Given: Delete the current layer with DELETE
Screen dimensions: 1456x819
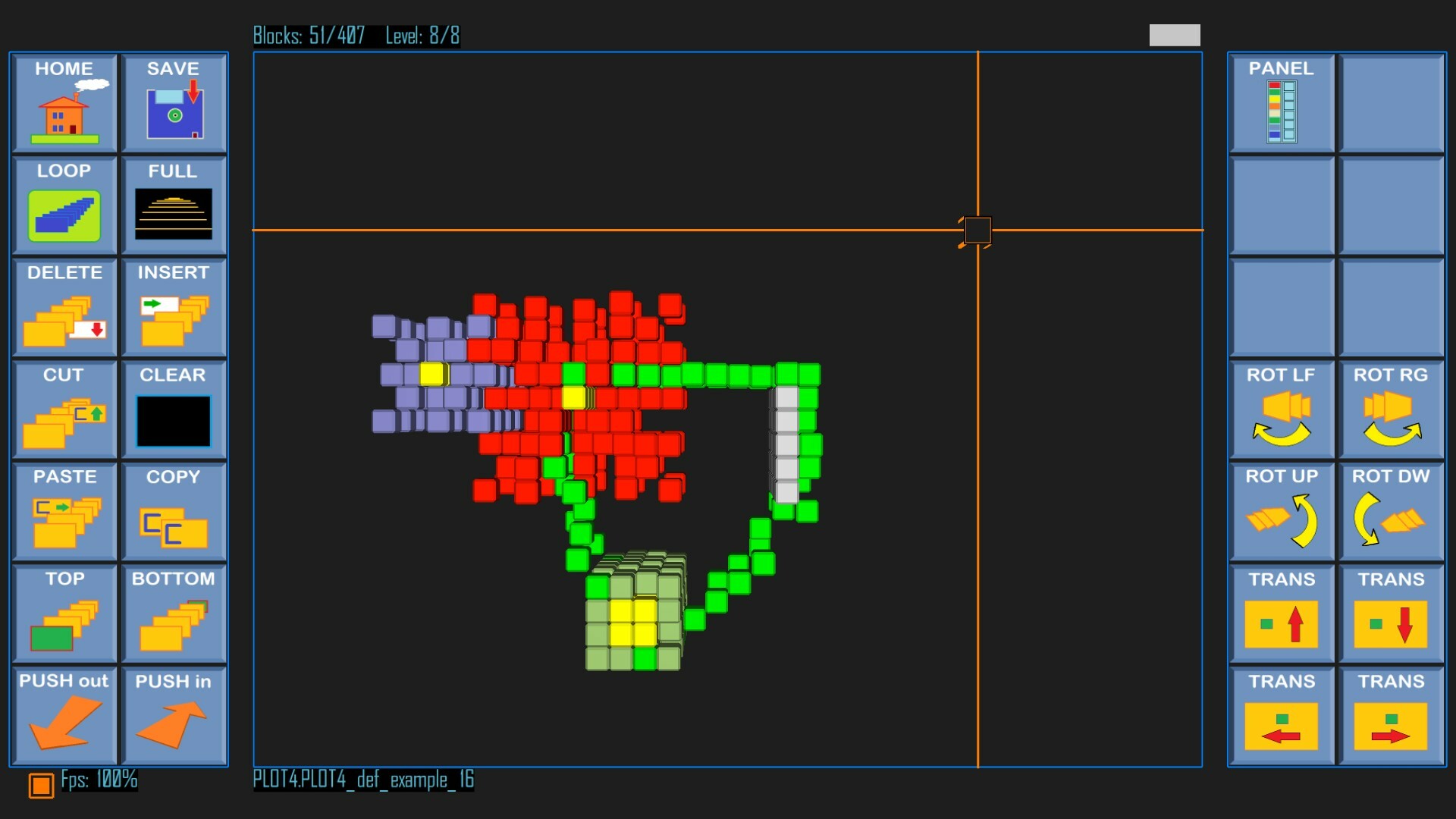Looking at the screenshot, I should tap(64, 308).
